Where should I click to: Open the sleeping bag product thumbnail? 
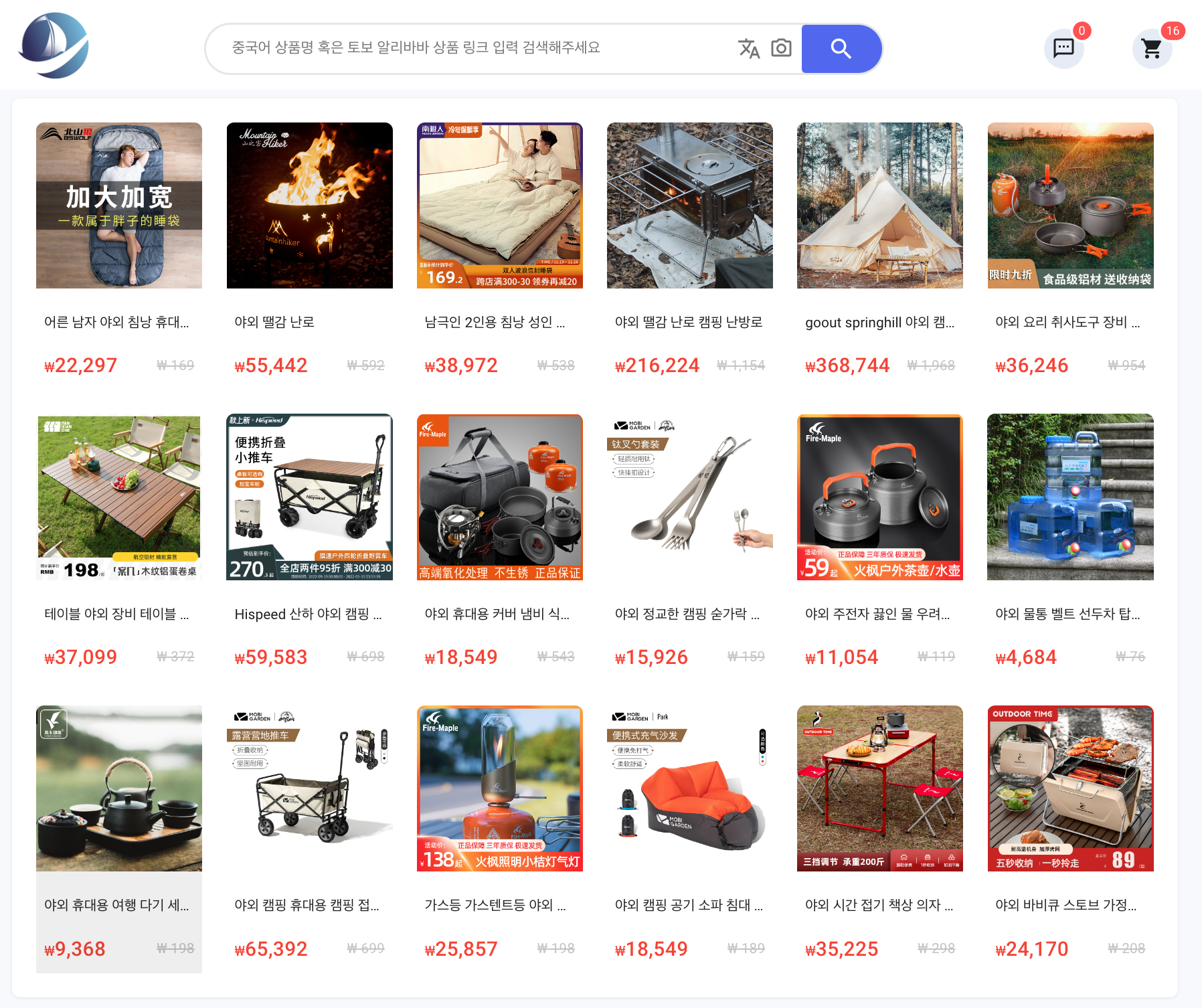pos(119,205)
